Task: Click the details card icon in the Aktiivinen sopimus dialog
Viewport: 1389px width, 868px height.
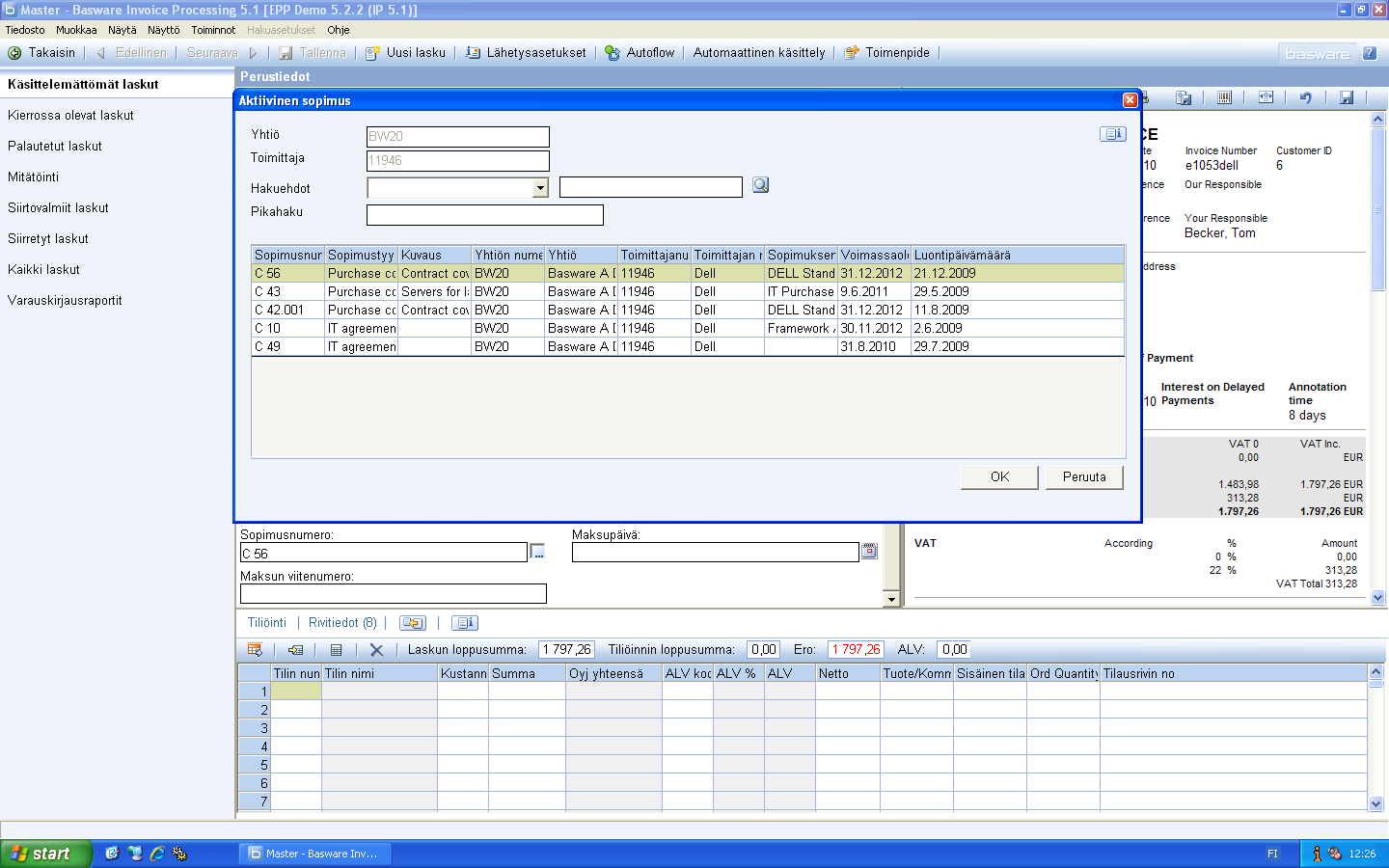Action: pos(1113,134)
